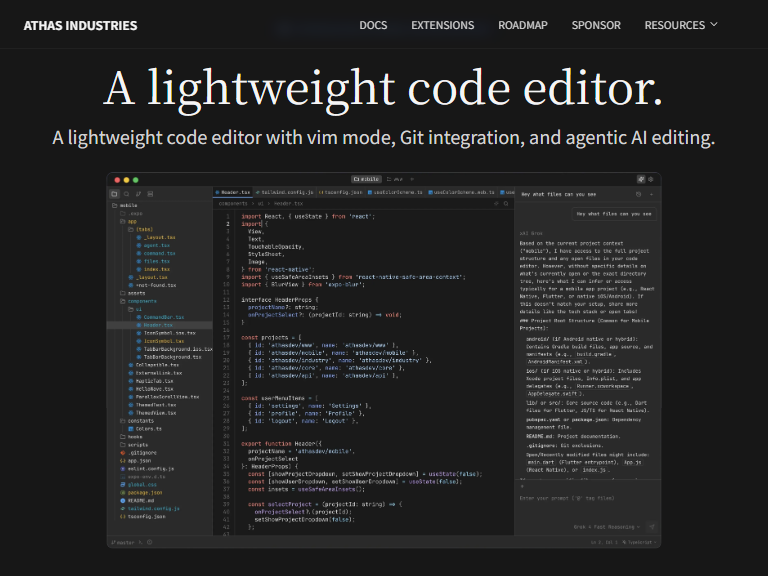Click the send message icon in chat panel
Screen dimensions: 768x576
(651, 525)
